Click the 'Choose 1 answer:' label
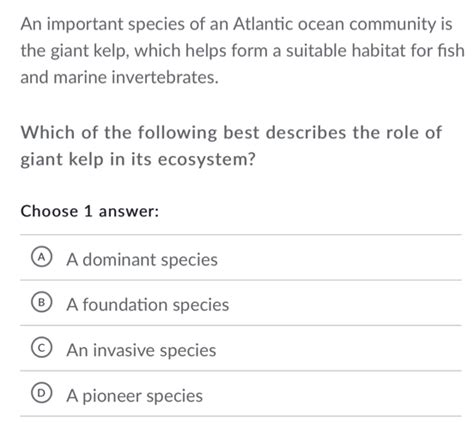474x423 pixels. point(90,211)
